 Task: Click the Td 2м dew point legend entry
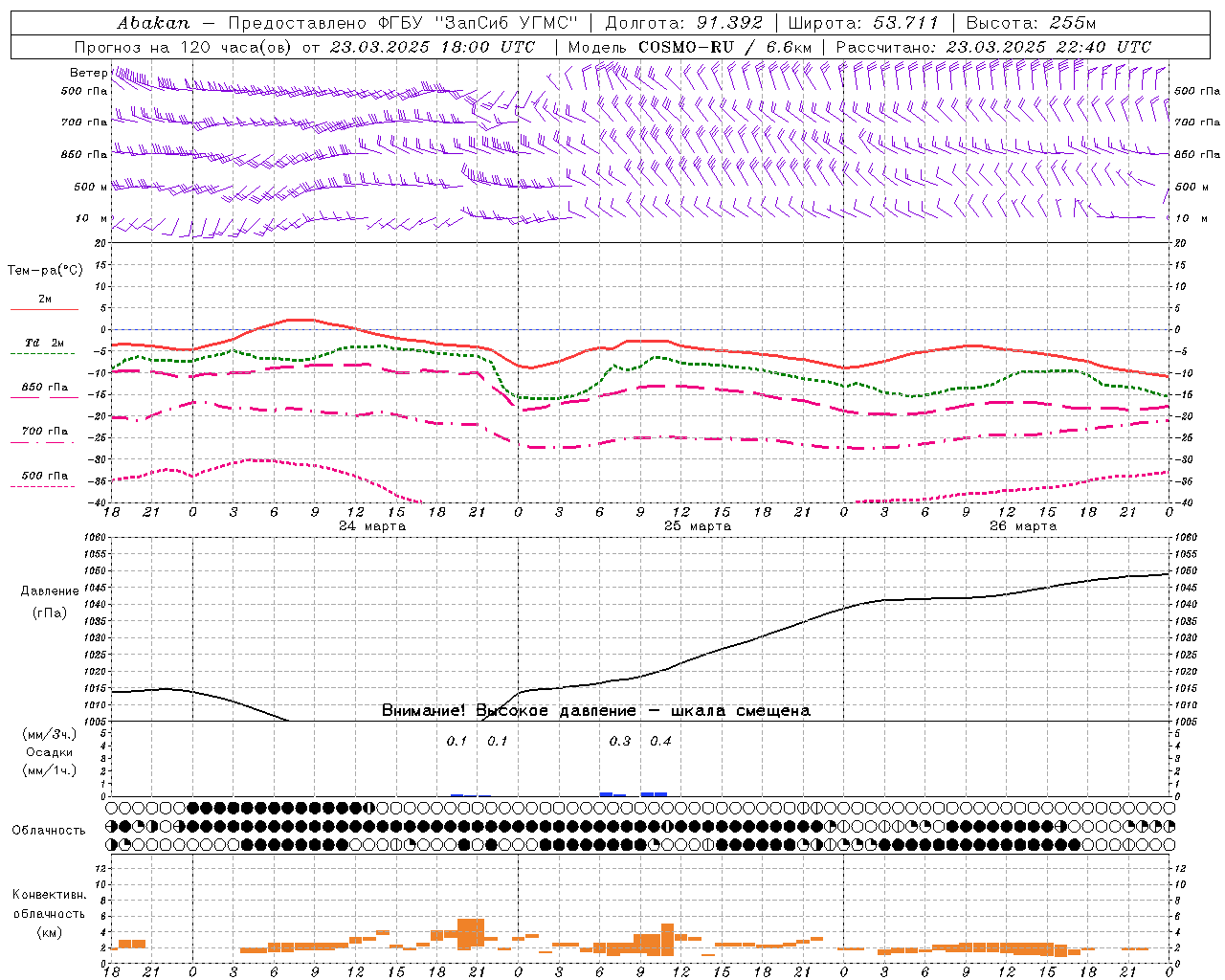45,343
